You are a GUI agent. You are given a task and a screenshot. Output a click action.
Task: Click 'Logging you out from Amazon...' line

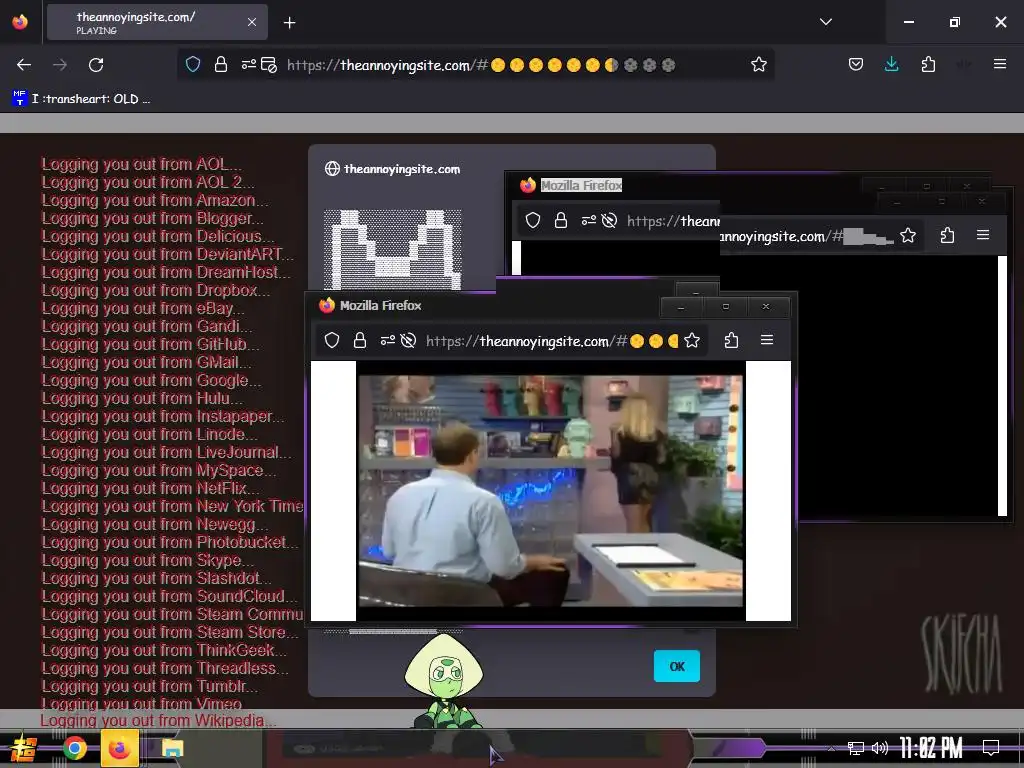(155, 200)
